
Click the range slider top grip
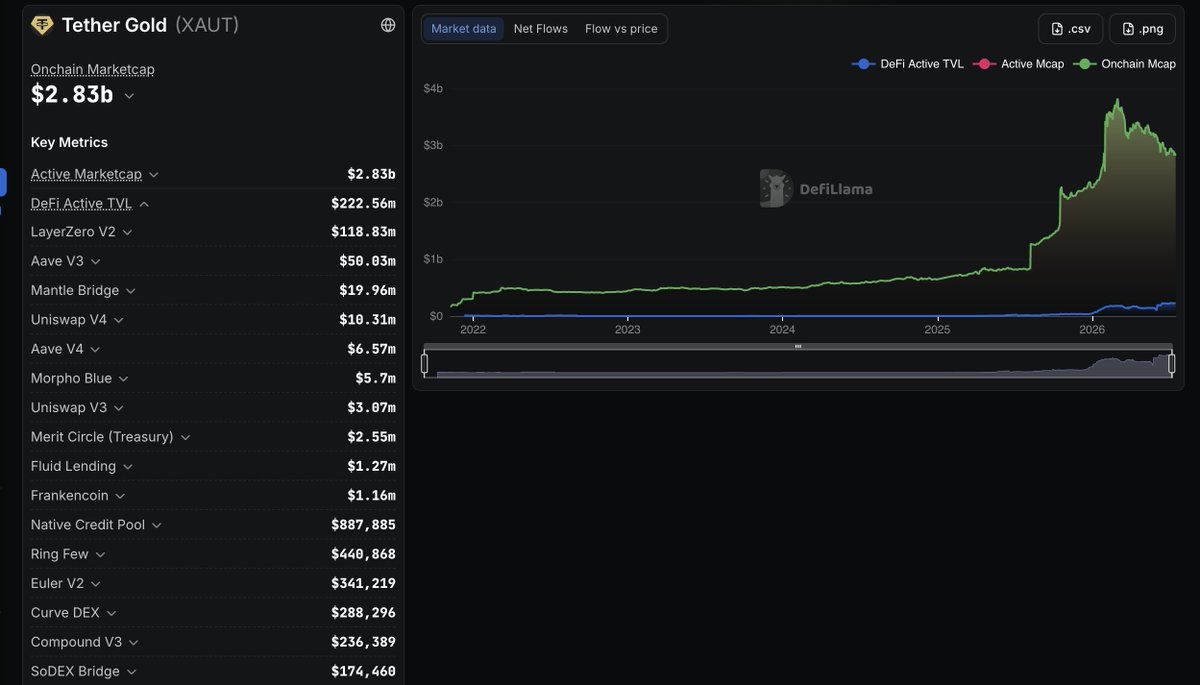pos(798,346)
